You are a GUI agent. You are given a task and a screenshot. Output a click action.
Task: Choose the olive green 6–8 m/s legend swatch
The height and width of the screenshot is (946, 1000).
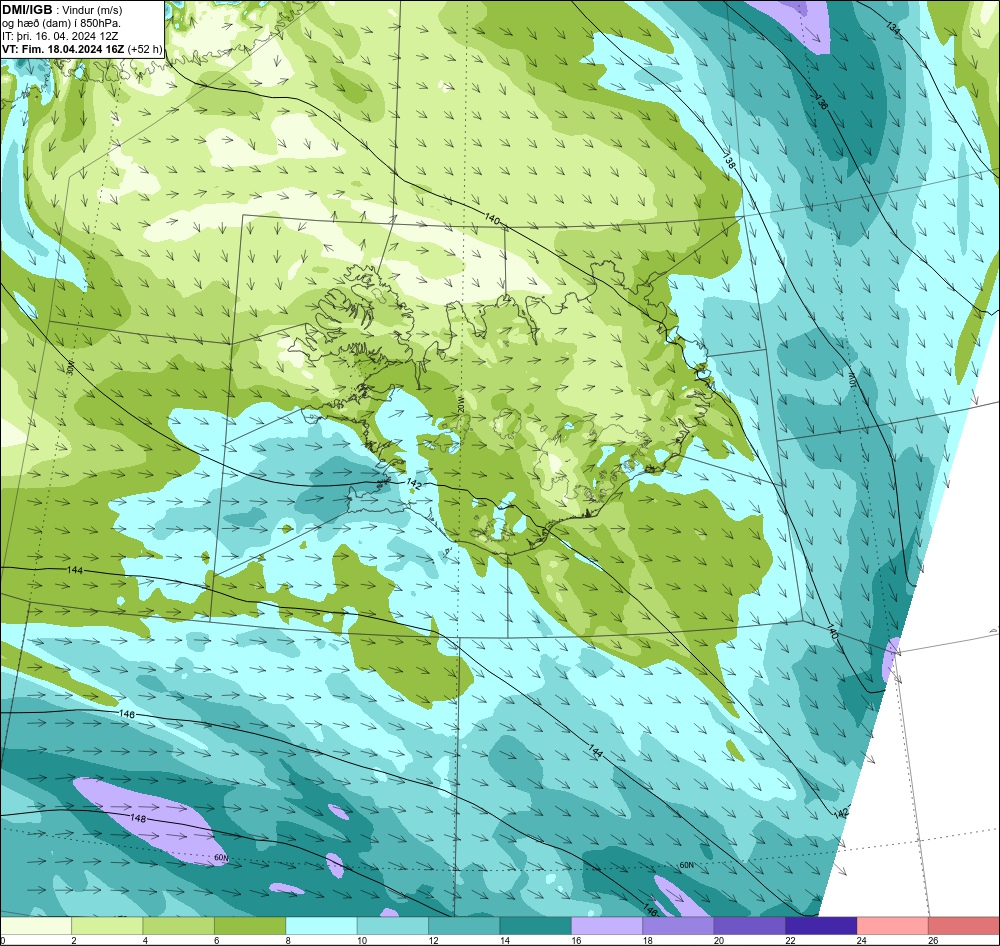pos(250,925)
